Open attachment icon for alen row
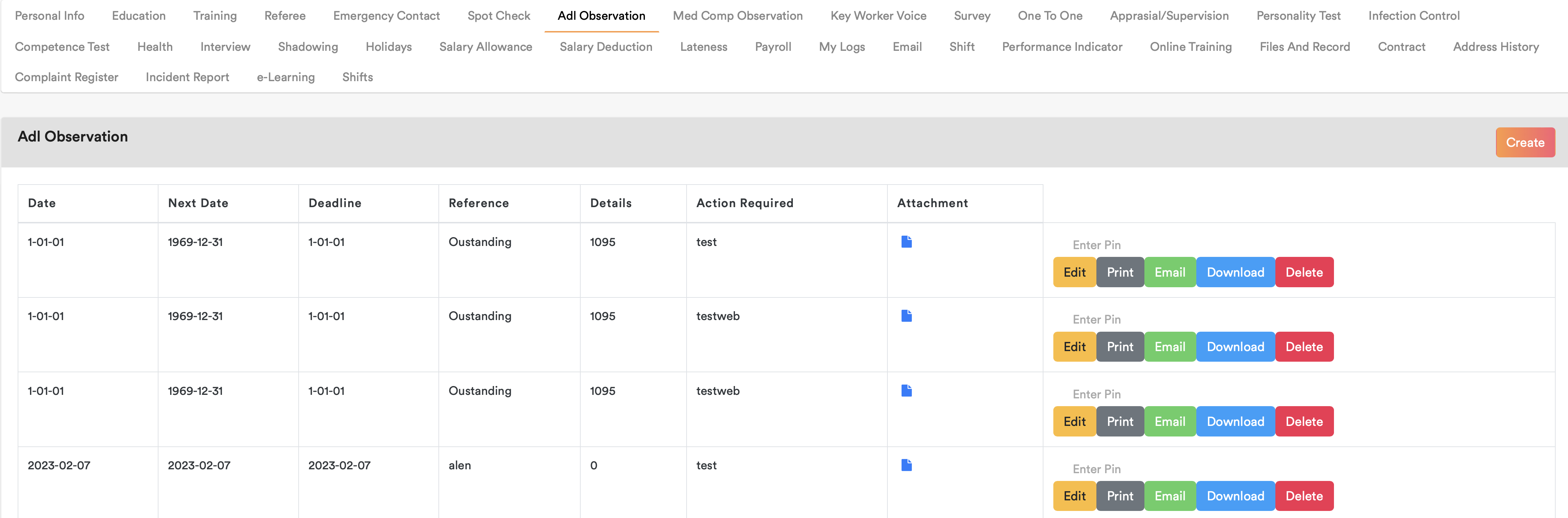Image resolution: width=1568 pixels, height=518 pixels. (x=906, y=465)
